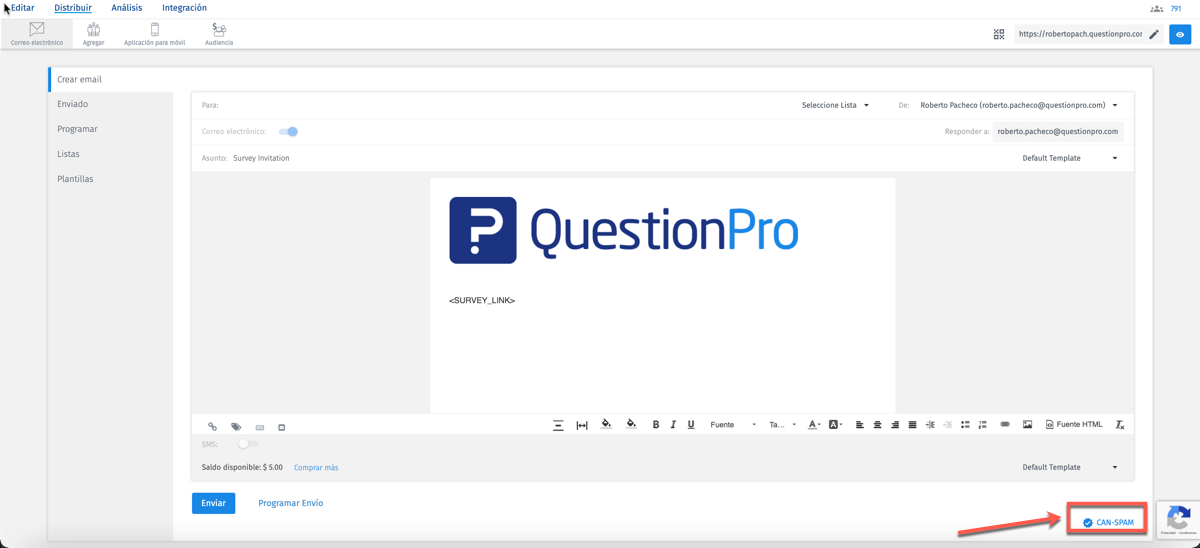Decrease indent
The image size is (1200, 548).
[x=947, y=425]
